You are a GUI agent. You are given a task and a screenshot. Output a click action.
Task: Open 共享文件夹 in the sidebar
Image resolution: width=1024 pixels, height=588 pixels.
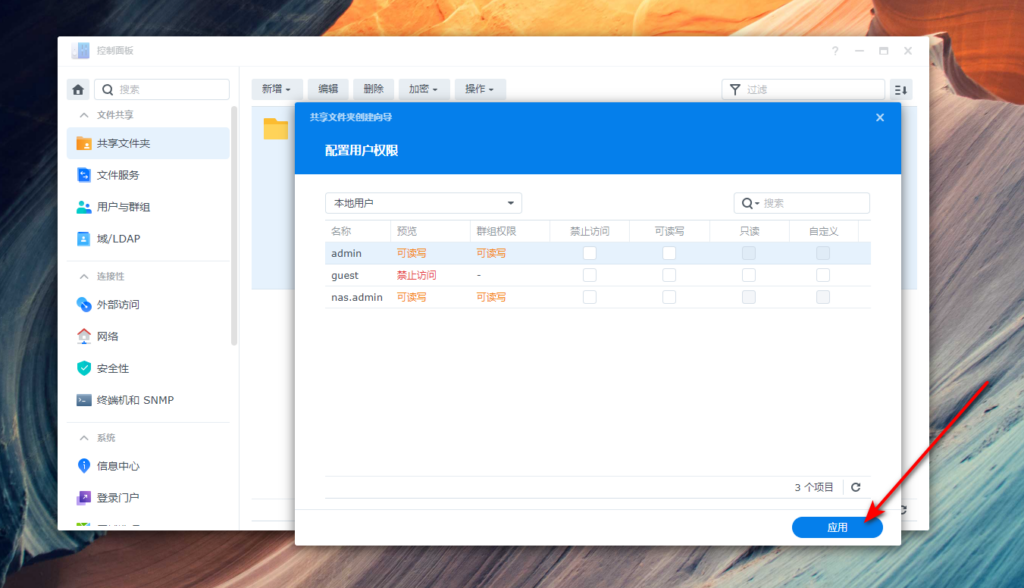pyautogui.click(x=148, y=143)
